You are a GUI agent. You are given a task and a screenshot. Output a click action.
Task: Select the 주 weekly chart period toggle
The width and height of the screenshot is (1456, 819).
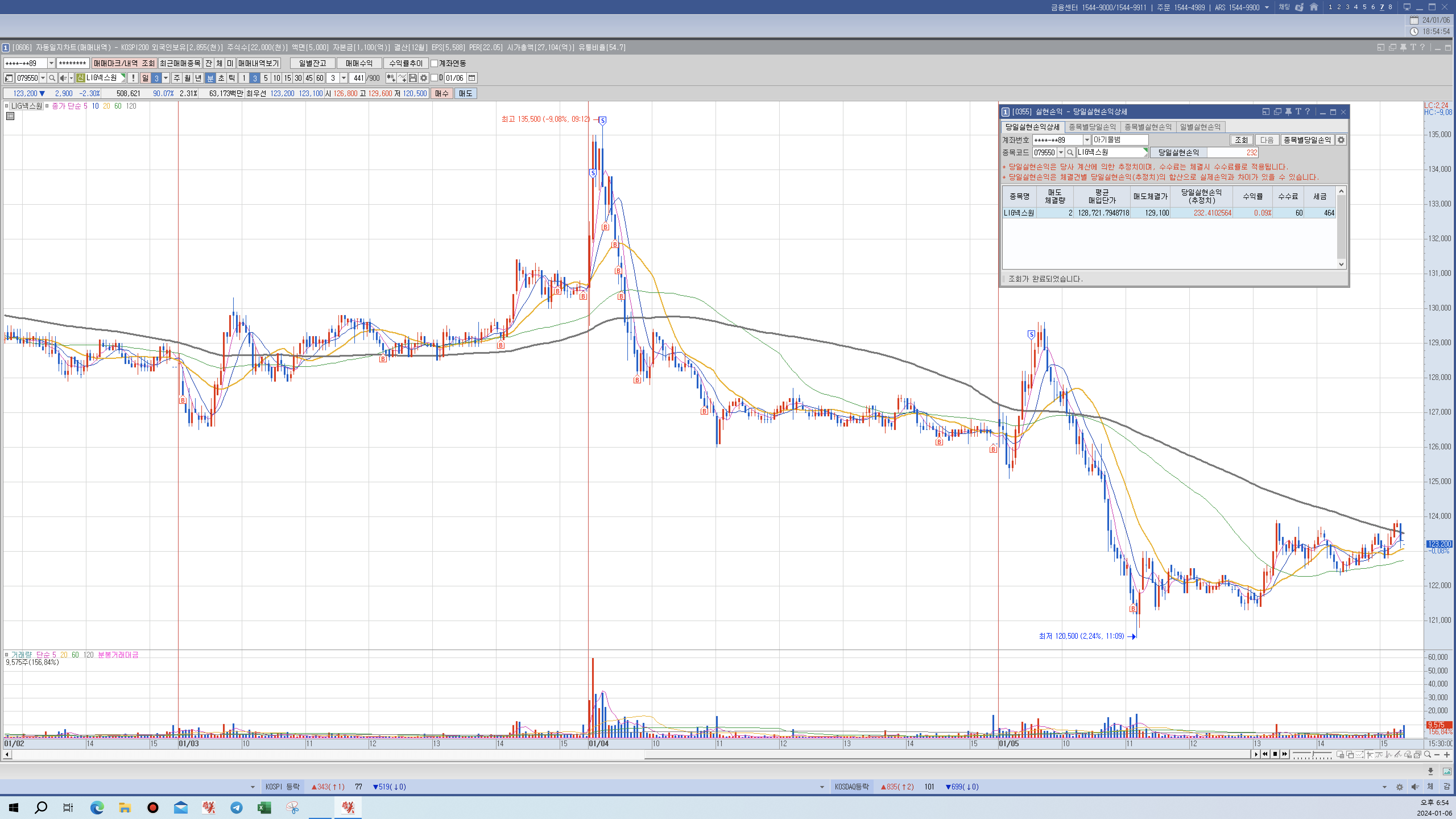point(176,78)
